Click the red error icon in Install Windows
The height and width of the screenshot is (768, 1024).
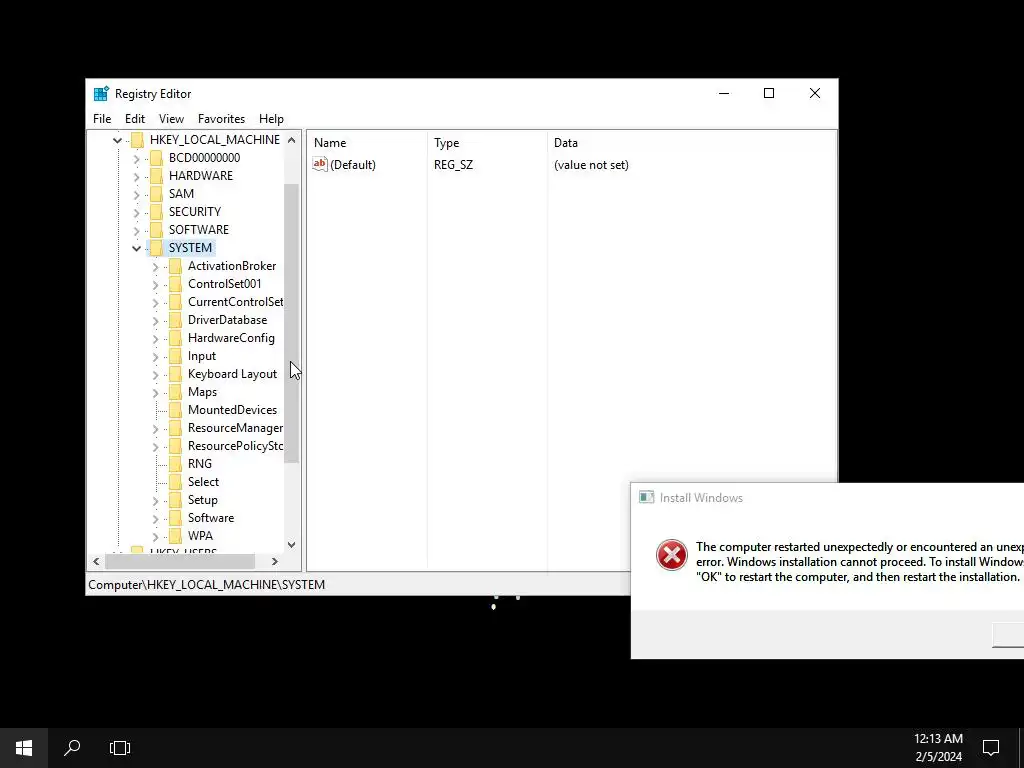(x=671, y=555)
